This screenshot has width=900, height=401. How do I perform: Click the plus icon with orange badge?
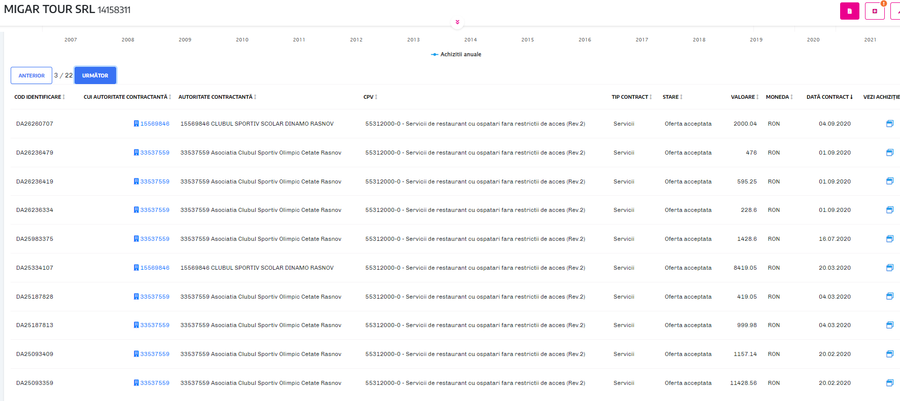(875, 11)
